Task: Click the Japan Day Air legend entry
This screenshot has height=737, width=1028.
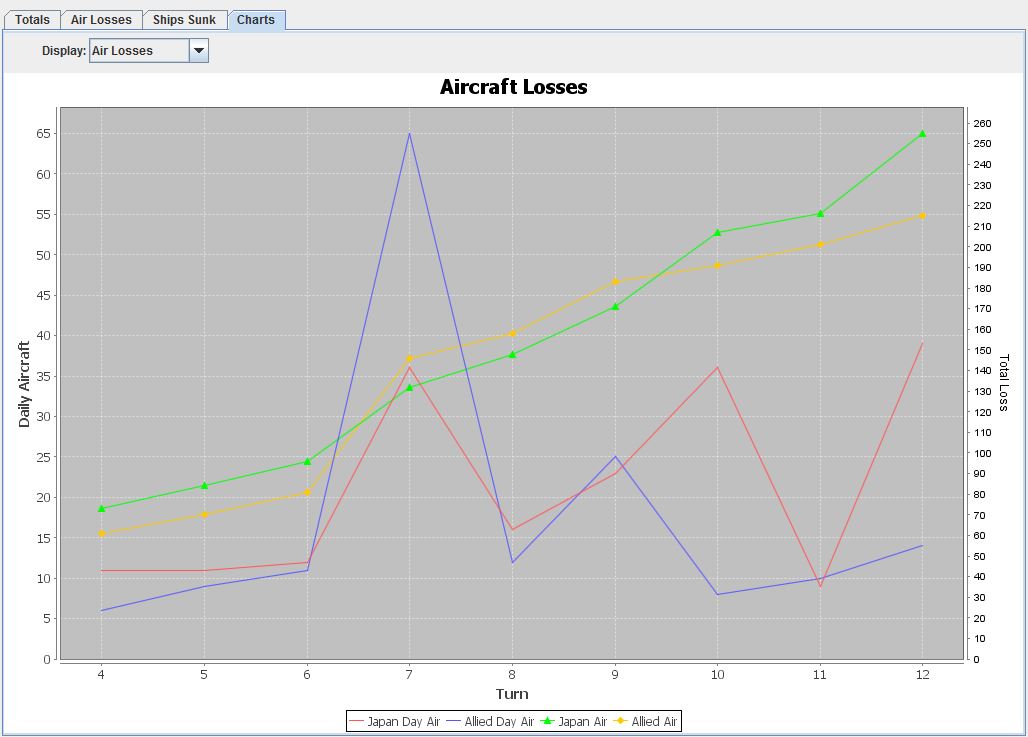Action: [395, 721]
